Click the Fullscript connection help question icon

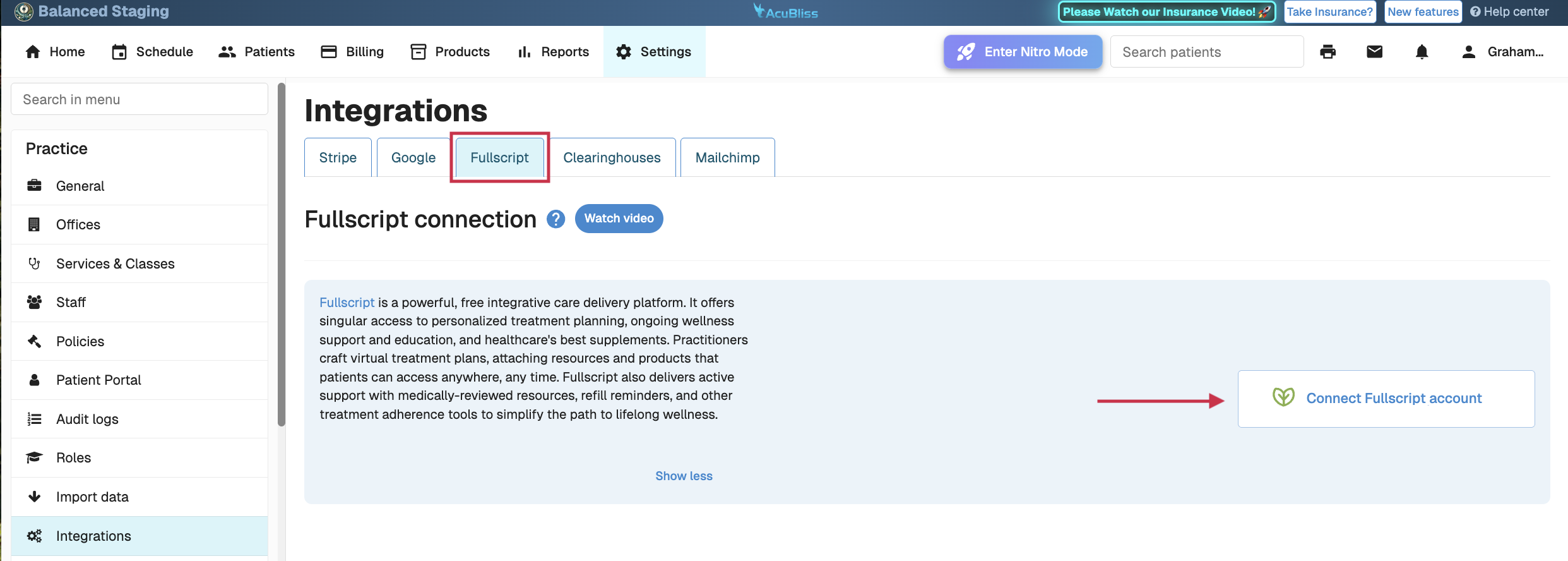click(x=555, y=219)
